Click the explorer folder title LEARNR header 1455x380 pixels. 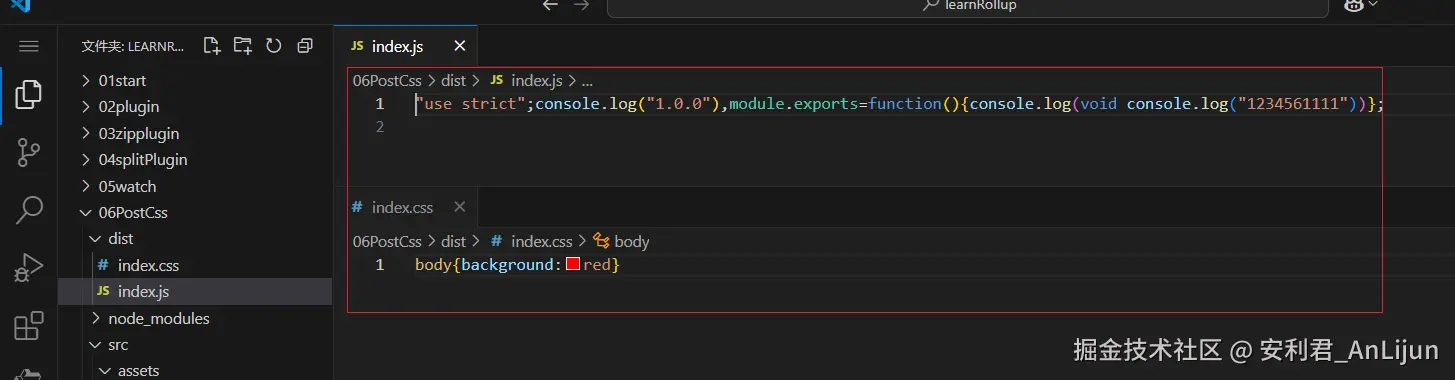click(133, 46)
